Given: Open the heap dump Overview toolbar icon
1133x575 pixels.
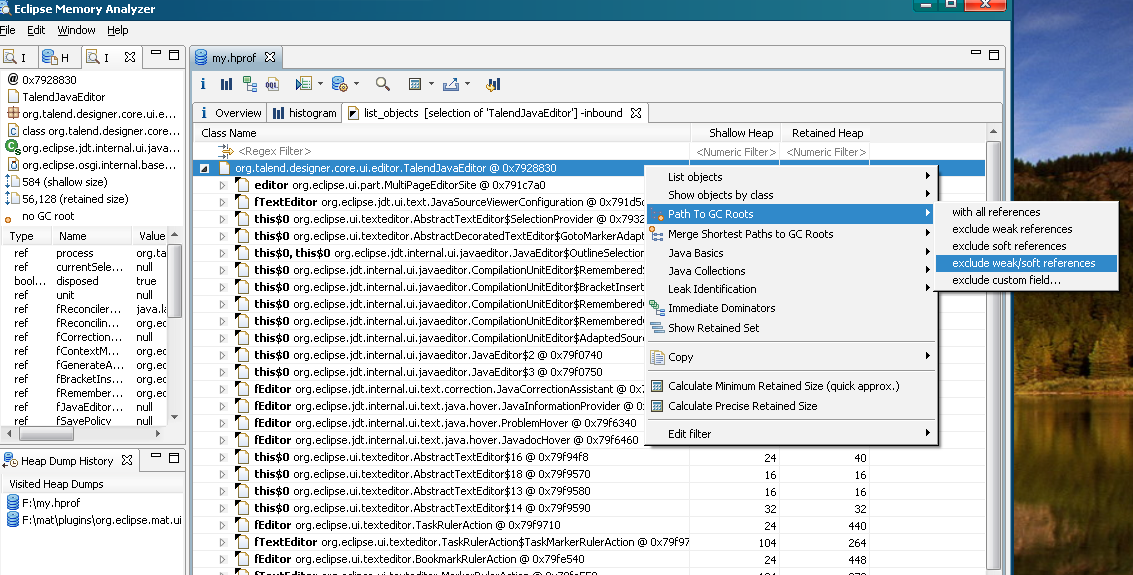Looking at the screenshot, I should point(203,85).
